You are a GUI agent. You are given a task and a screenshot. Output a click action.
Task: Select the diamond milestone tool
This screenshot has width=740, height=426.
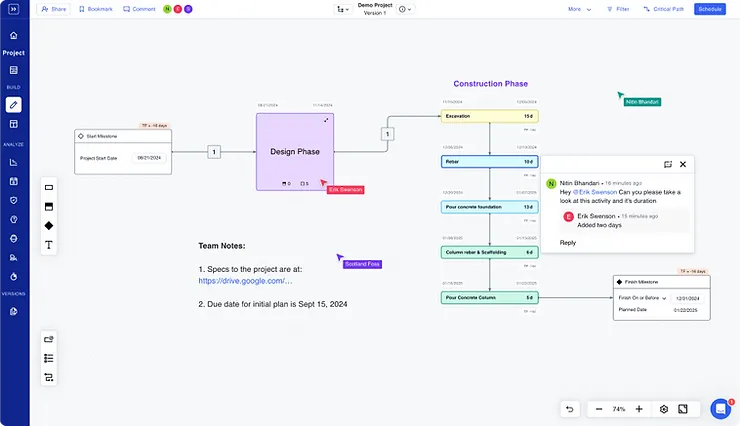click(49, 226)
